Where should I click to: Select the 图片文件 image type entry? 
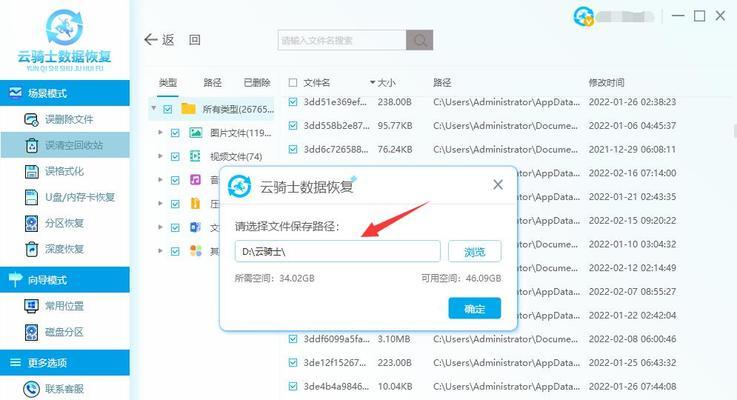[x=240, y=133]
